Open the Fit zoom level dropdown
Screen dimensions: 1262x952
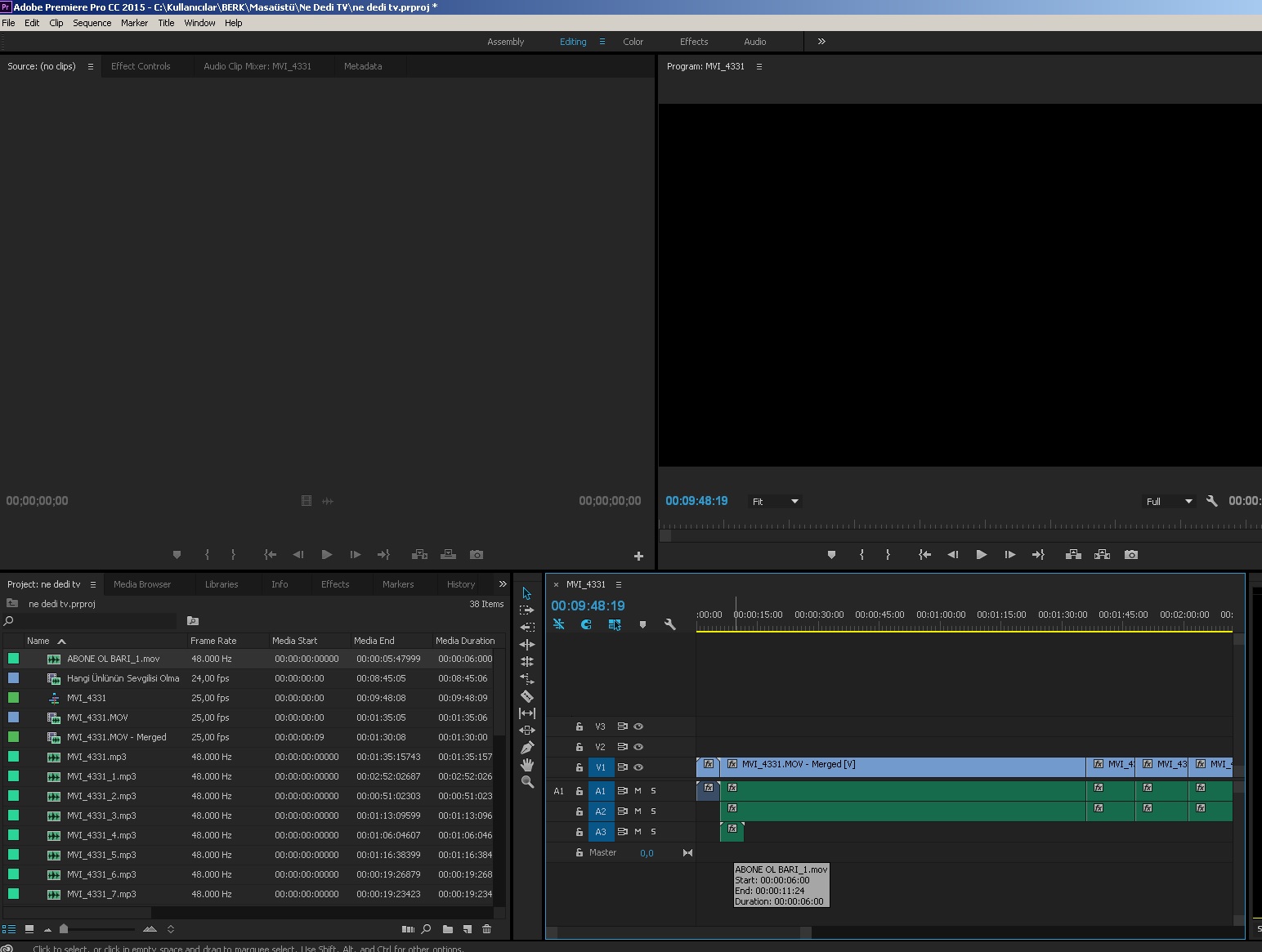pyautogui.click(x=775, y=502)
